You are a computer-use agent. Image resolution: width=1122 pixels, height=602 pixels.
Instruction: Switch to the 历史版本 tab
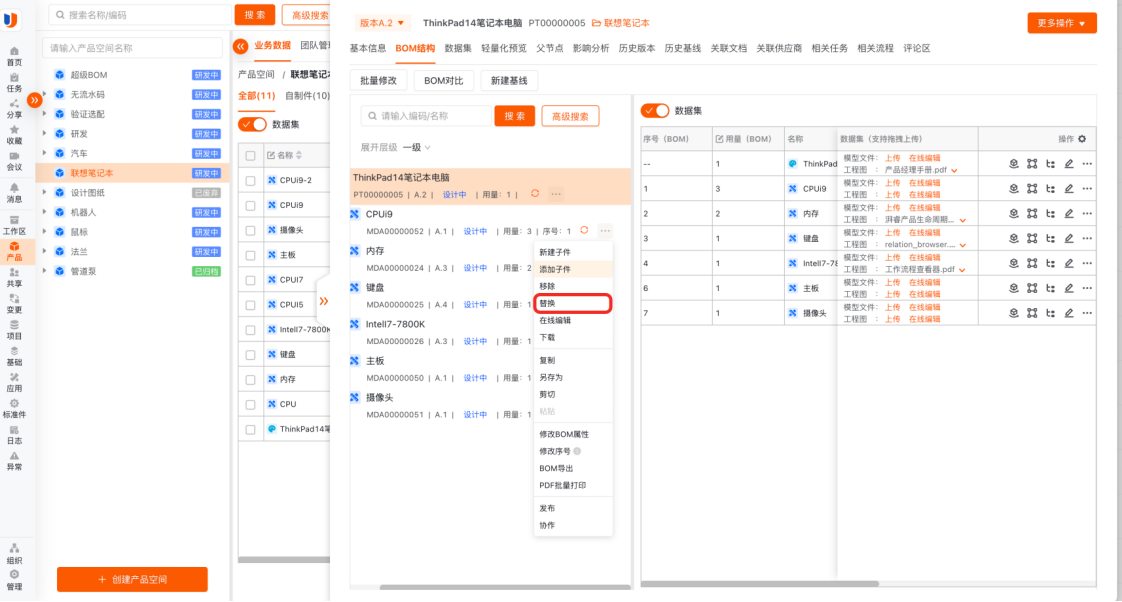point(637,48)
